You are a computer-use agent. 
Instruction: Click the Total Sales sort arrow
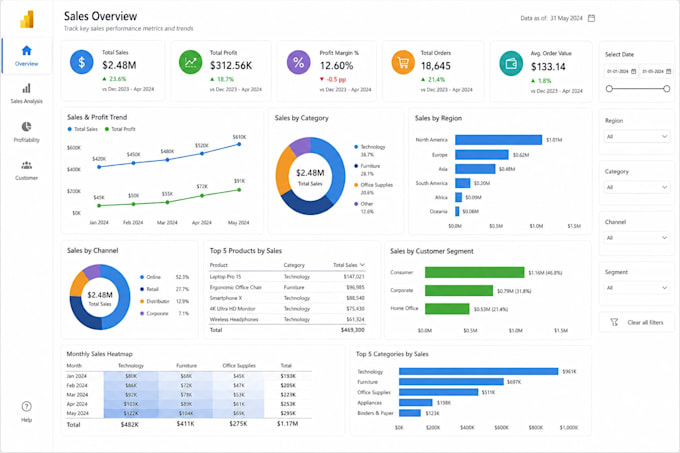click(x=362, y=265)
